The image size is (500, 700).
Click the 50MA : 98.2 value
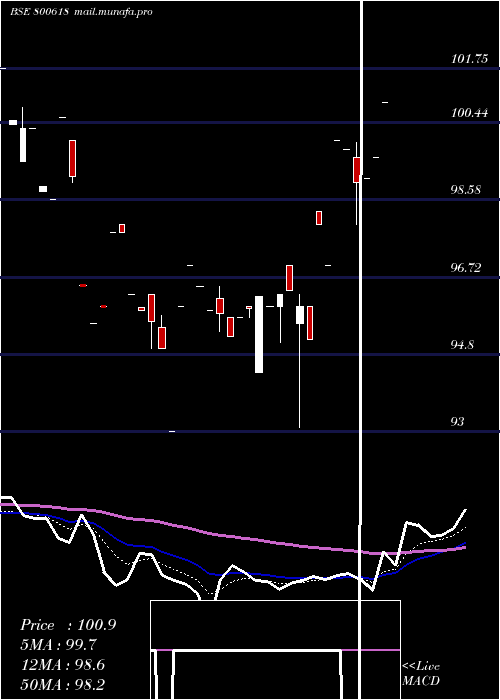coord(63,684)
